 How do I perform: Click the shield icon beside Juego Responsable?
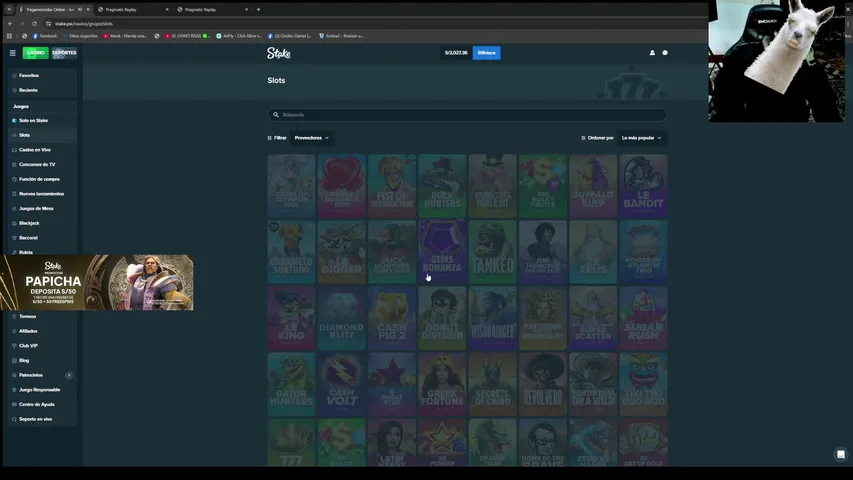[x=14, y=390]
